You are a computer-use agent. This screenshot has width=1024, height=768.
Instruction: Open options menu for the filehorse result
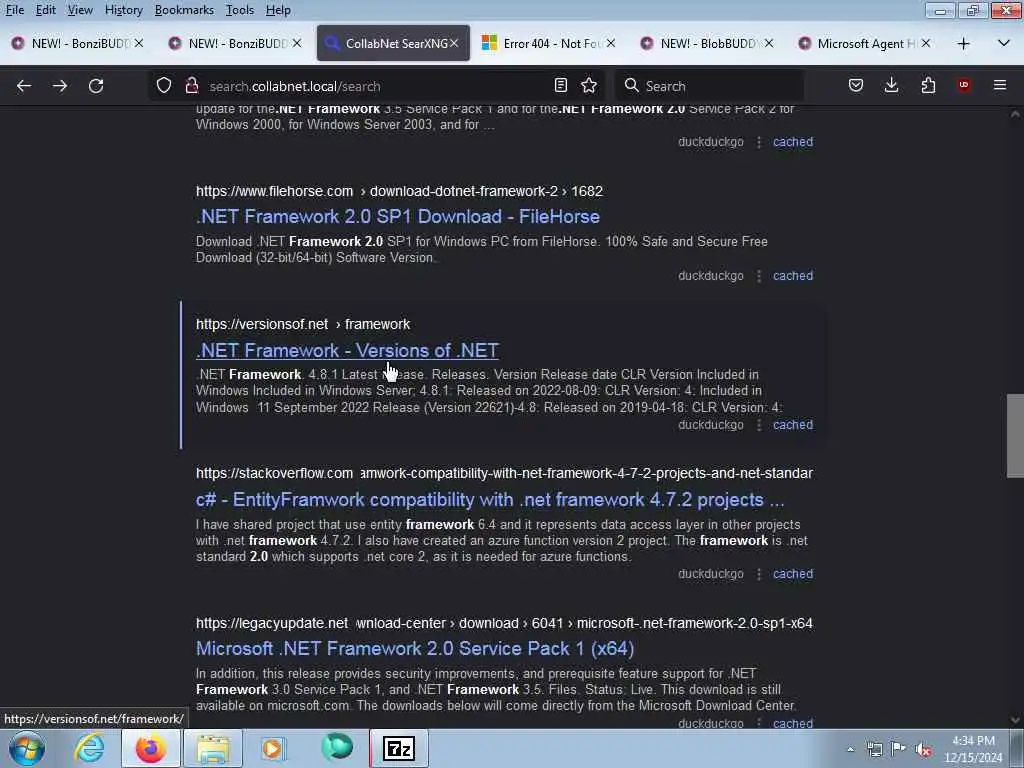(759, 276)
